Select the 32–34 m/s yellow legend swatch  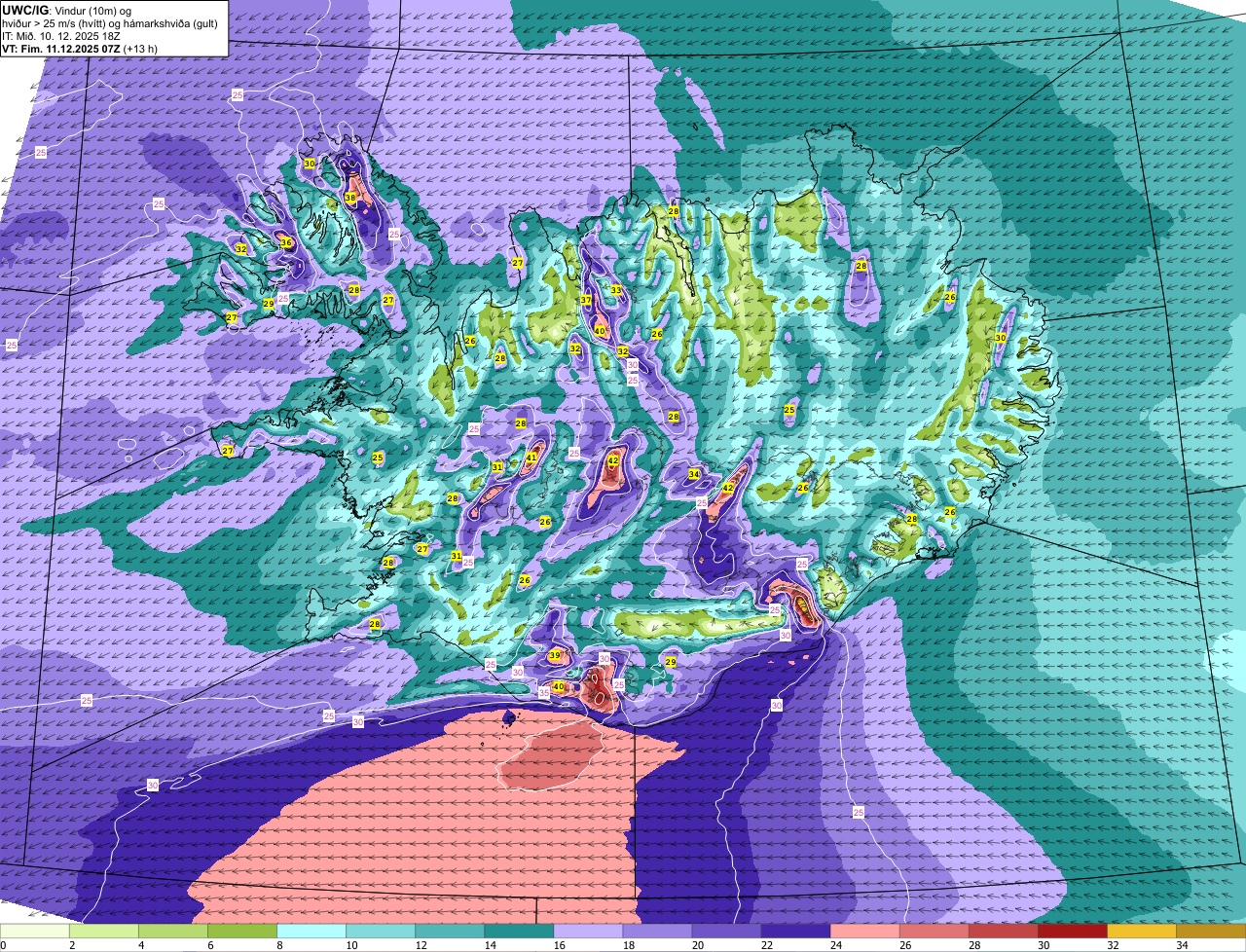tap(1141, 932)
